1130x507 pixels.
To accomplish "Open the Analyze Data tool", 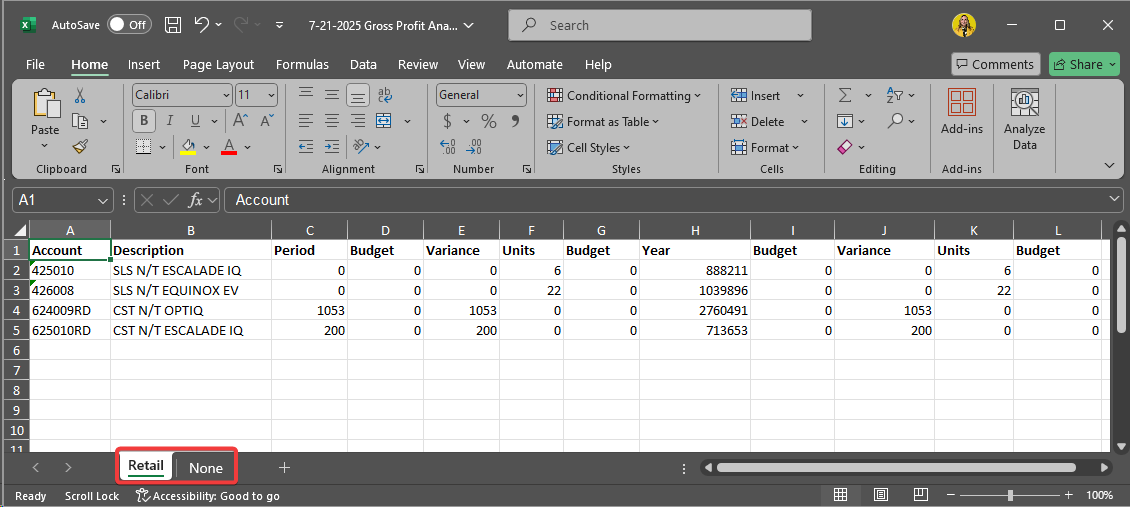I will pos(1024,119).
